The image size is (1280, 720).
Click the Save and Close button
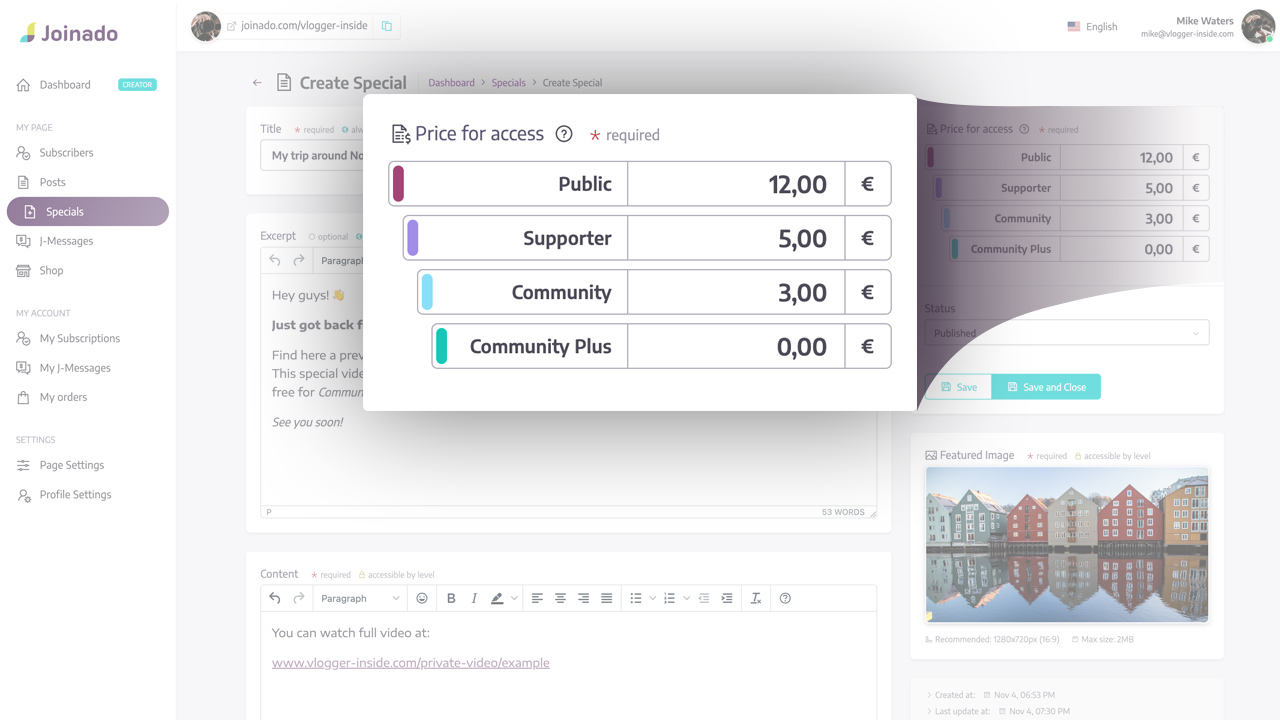1046,386
